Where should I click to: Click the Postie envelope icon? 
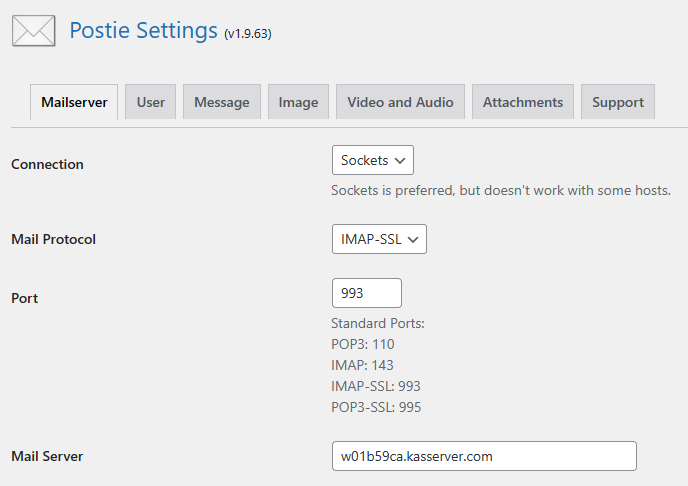[x=33, y=31]
